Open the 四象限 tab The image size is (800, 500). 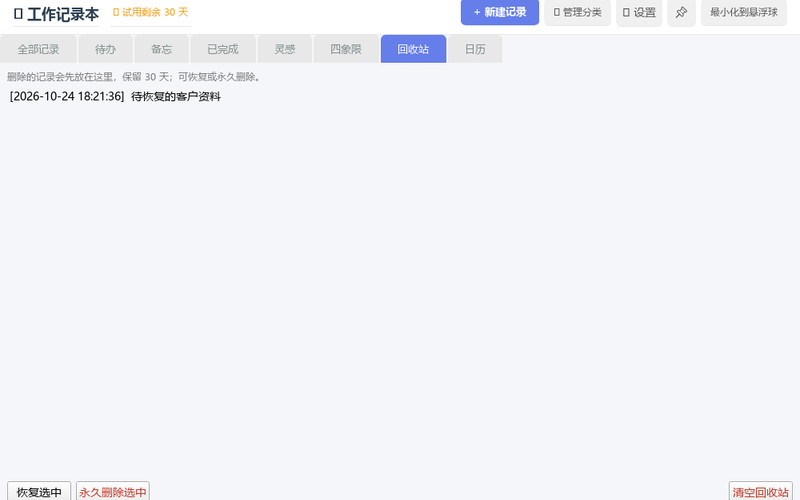pos(346,49)
